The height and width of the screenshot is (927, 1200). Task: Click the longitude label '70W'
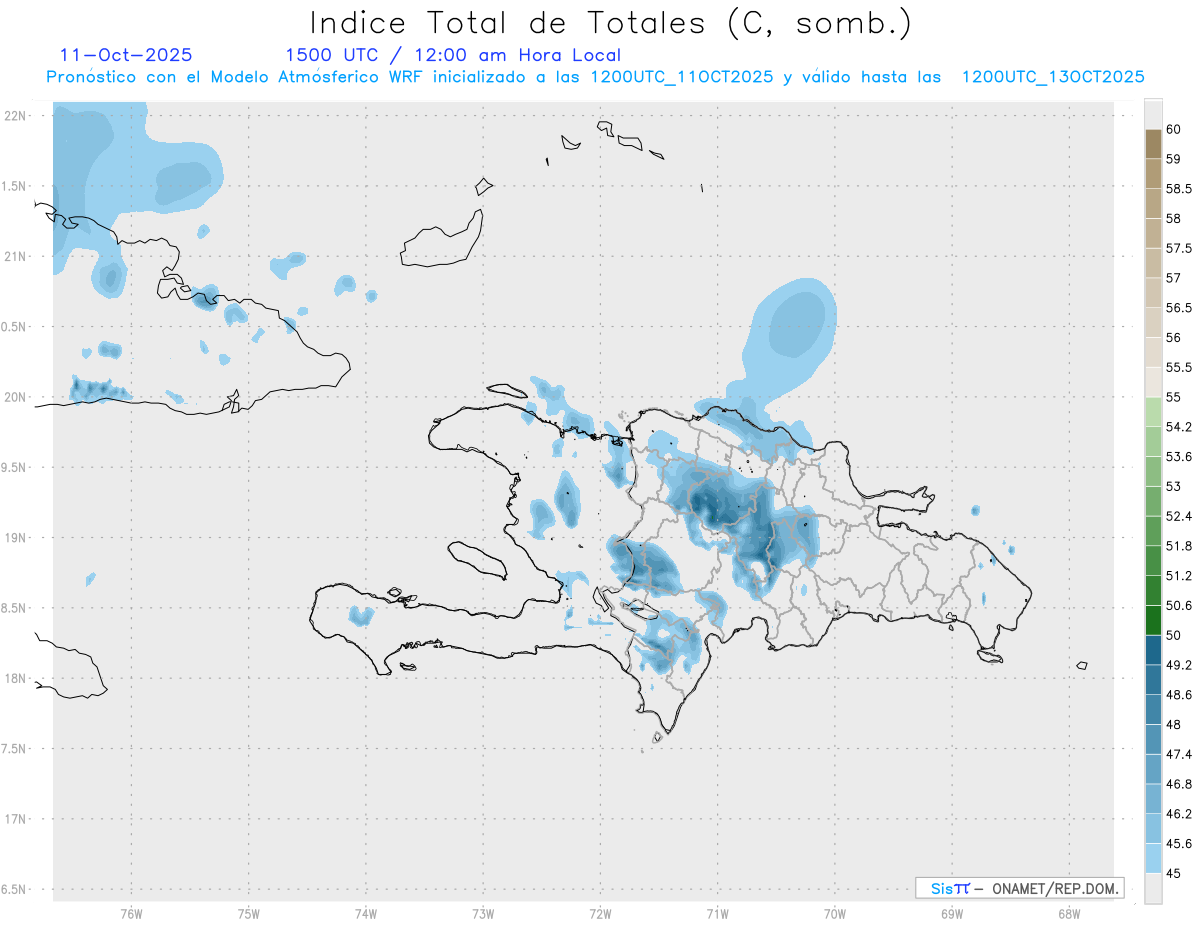(x=834, y=914)
